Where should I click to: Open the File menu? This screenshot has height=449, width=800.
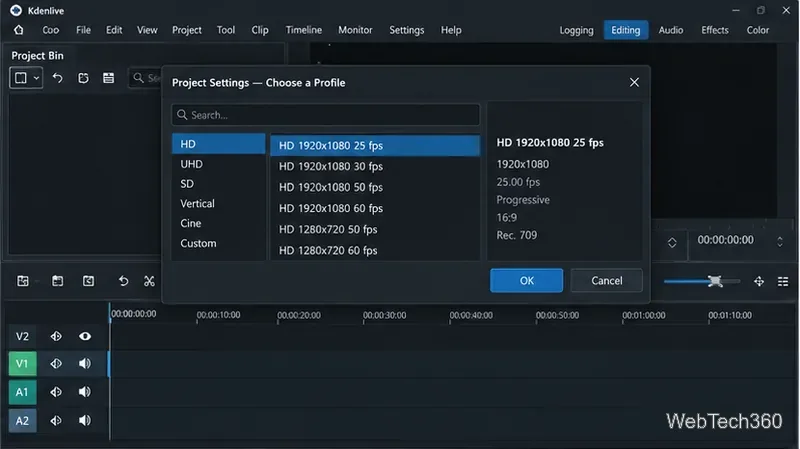pos(83,30)
